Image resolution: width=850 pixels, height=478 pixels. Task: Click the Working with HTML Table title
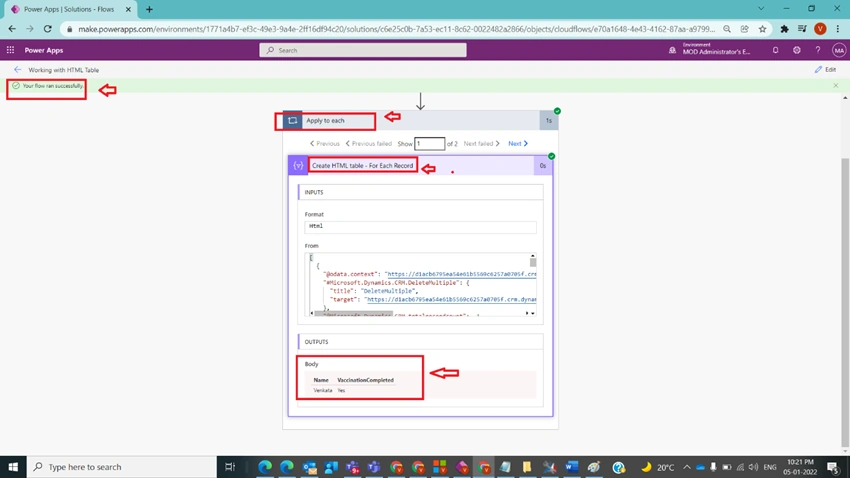tap(63, 70)
